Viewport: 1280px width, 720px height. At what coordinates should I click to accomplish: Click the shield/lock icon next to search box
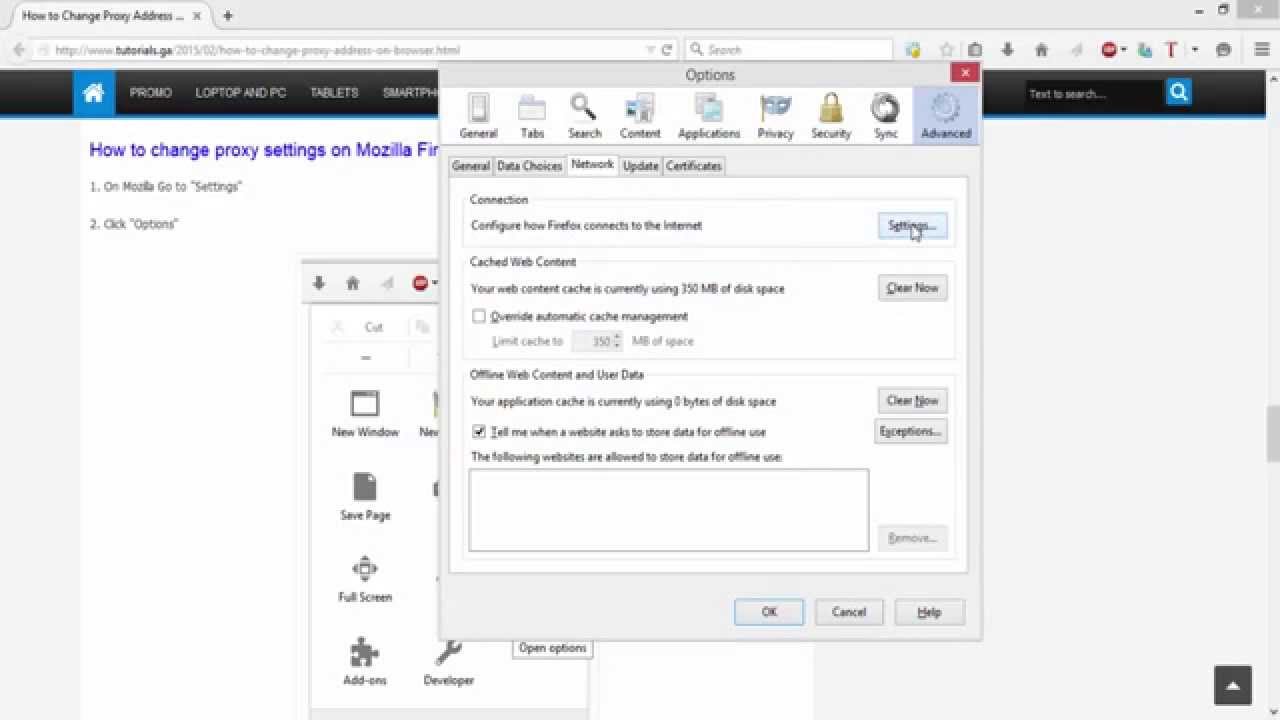[x=913, y=50]
